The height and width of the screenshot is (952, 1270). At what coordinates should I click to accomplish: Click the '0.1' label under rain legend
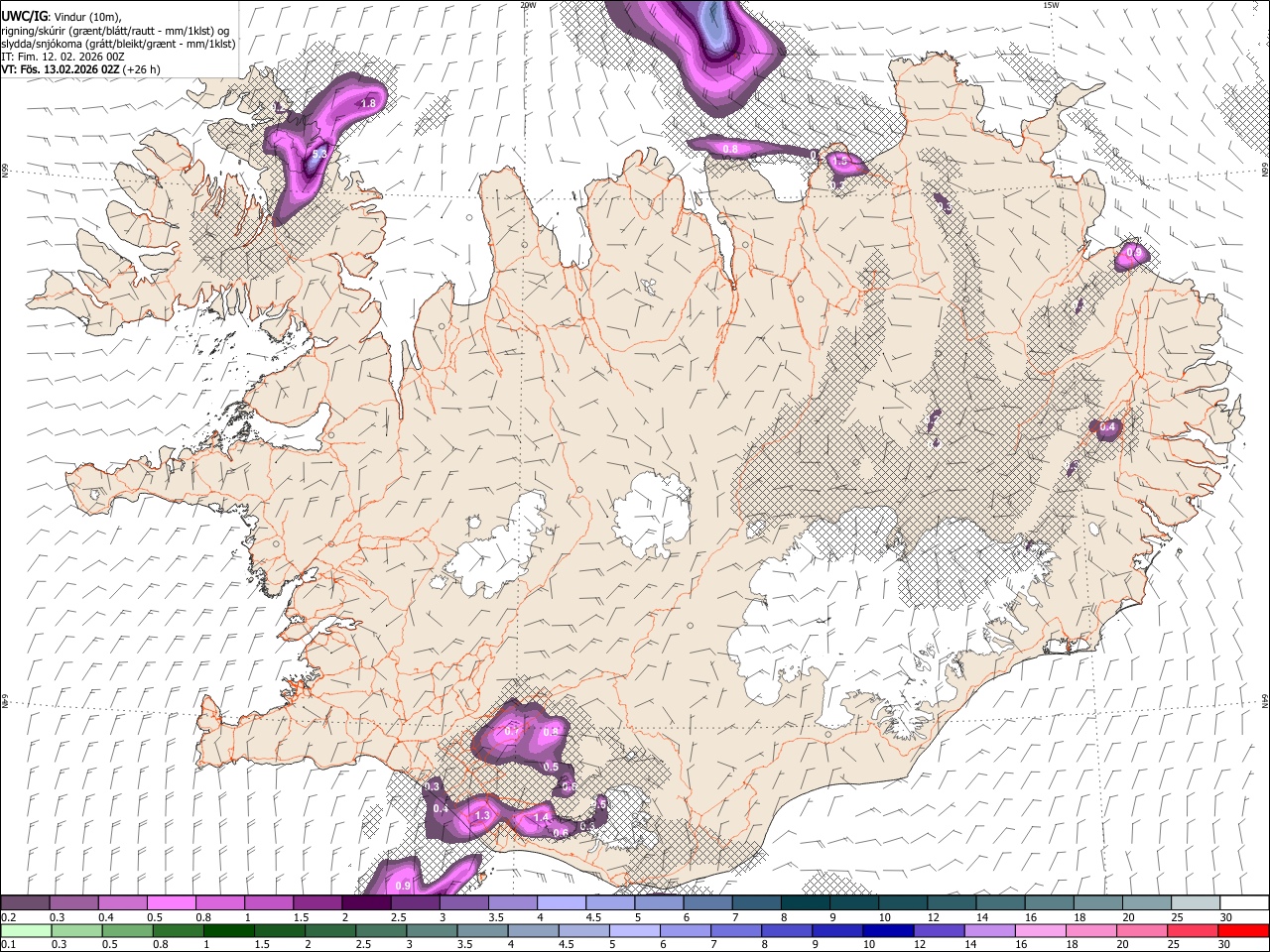(x=8, y=945)
